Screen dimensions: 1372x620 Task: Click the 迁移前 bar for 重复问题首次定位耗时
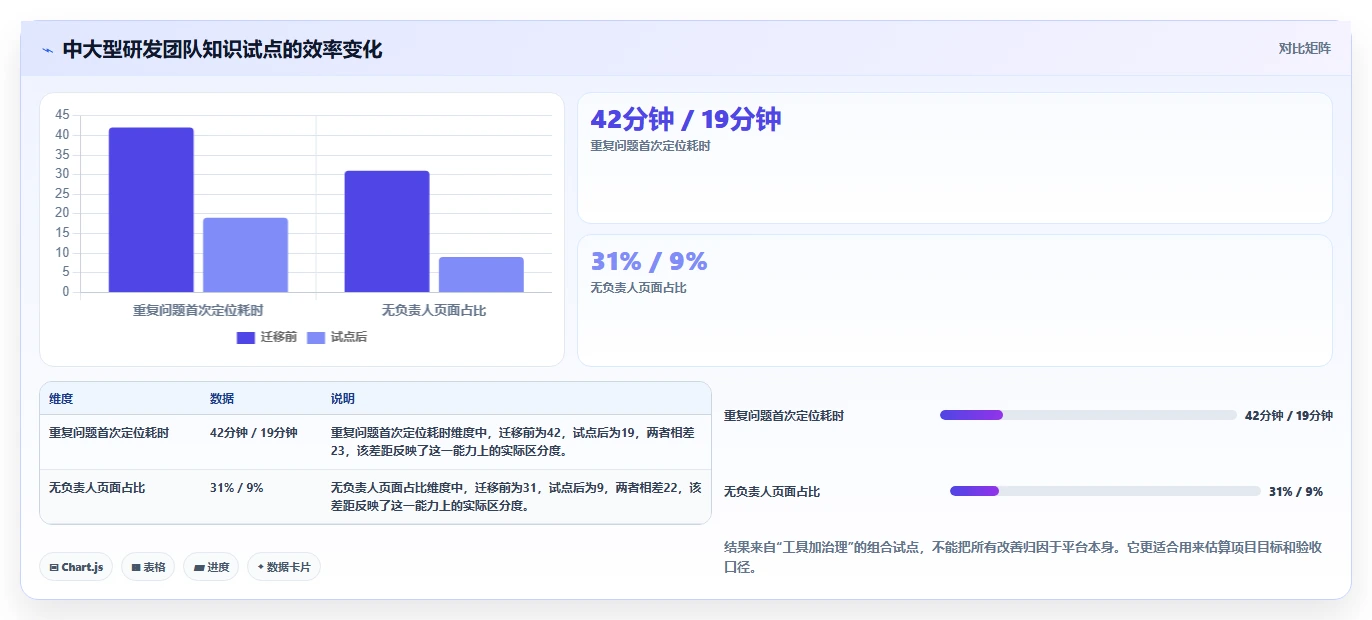[151, 210]
